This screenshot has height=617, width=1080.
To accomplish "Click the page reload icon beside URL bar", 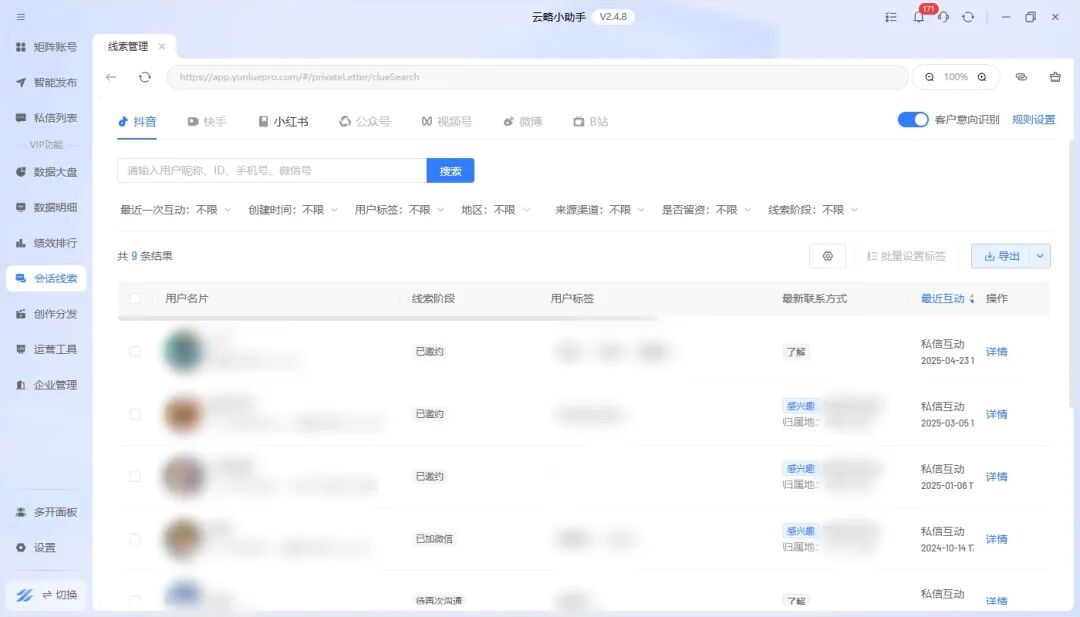I will pos(145,77).
